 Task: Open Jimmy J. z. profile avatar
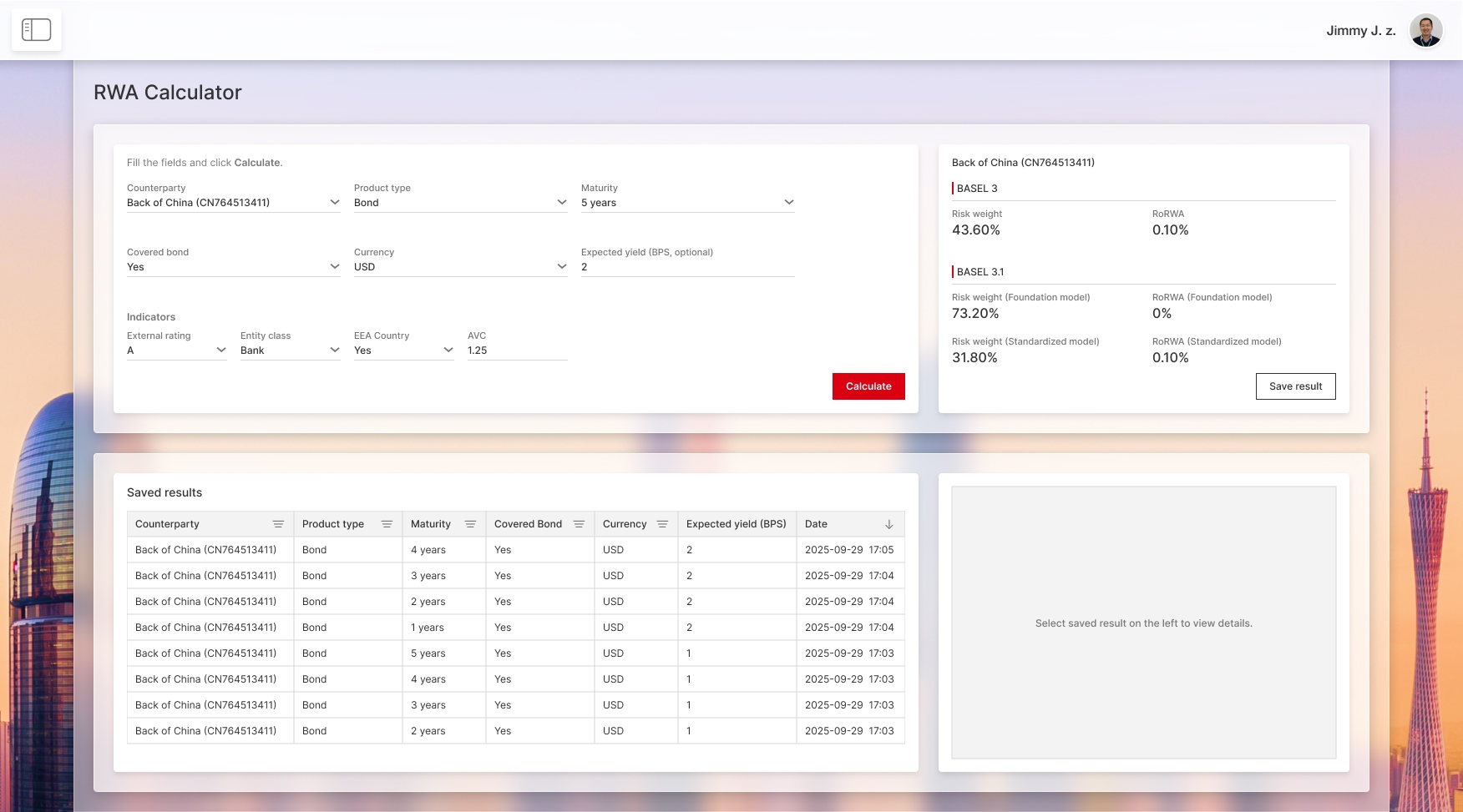click(x=1425, y=31)
